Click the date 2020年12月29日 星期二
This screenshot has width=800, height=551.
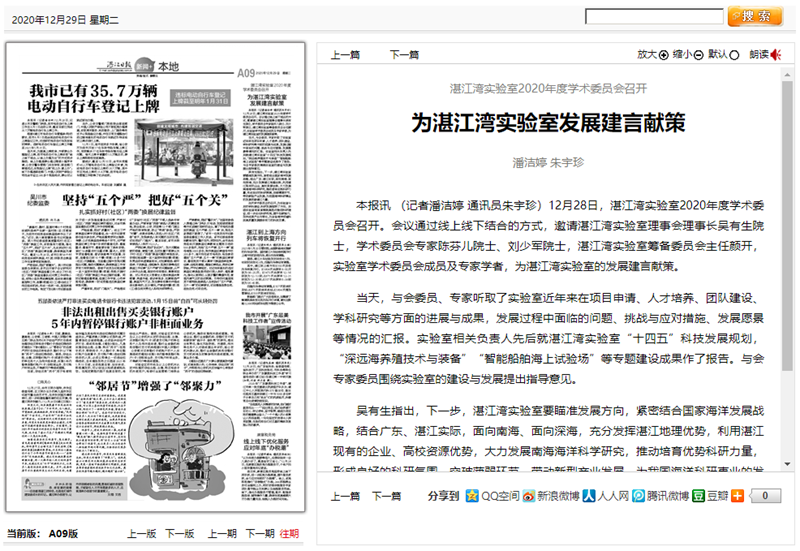coord(65,20)
